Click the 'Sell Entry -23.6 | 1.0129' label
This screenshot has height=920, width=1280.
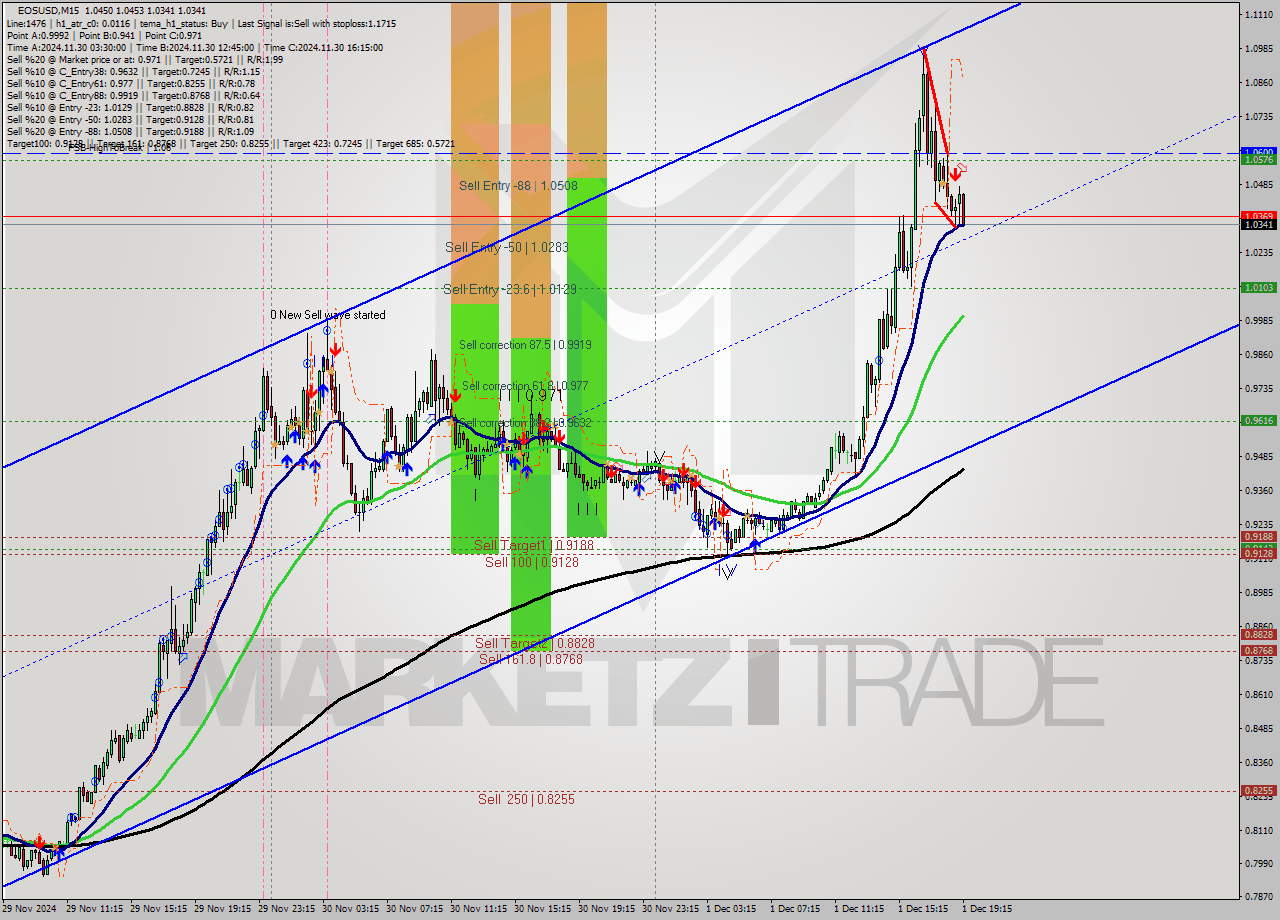(511, 289)
